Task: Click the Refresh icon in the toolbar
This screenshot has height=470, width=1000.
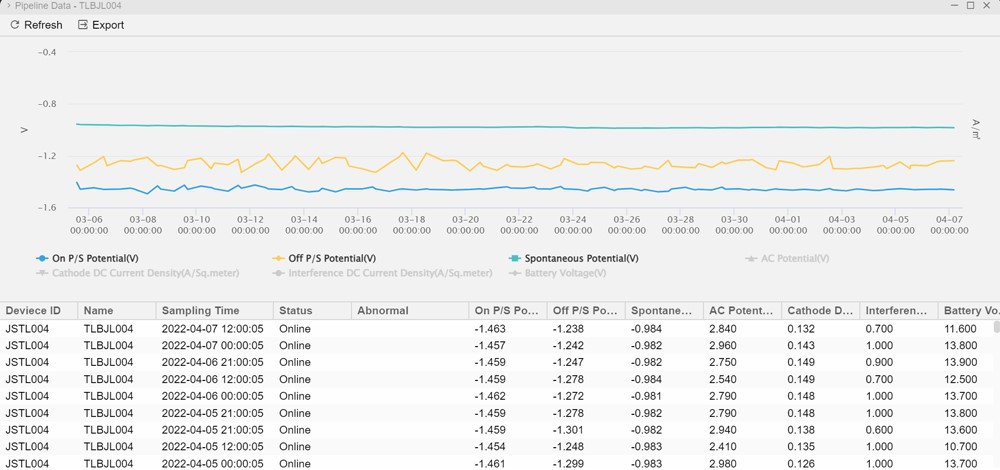Action: (x=14, y=25)
